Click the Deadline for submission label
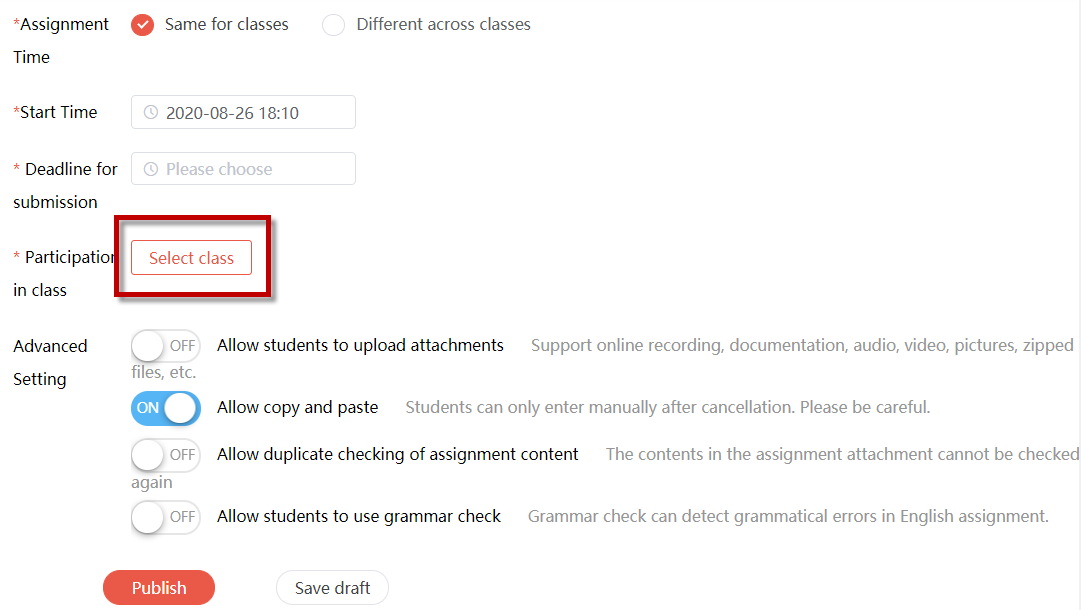Viewport: 1081px width, 610px height. 65,185
